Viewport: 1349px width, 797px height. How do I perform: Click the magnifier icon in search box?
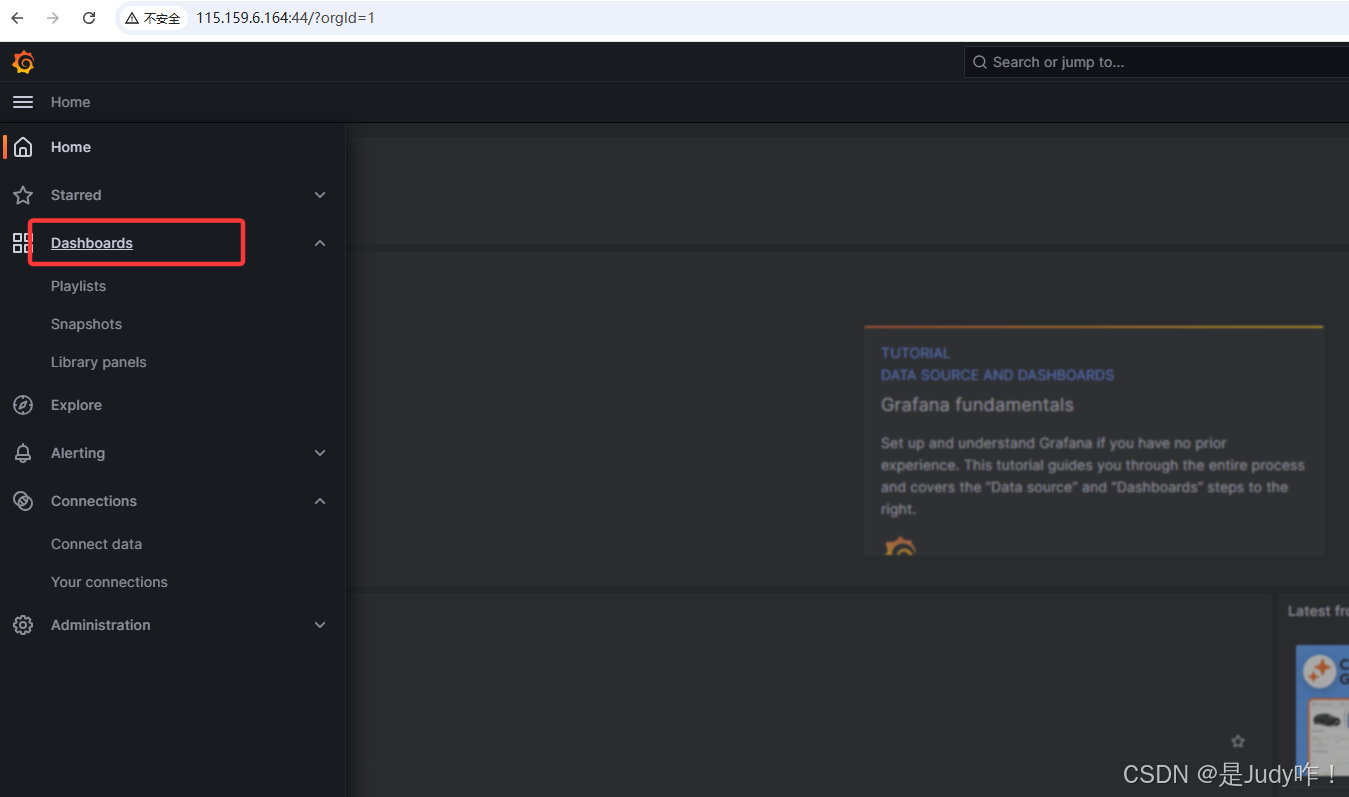980,62
